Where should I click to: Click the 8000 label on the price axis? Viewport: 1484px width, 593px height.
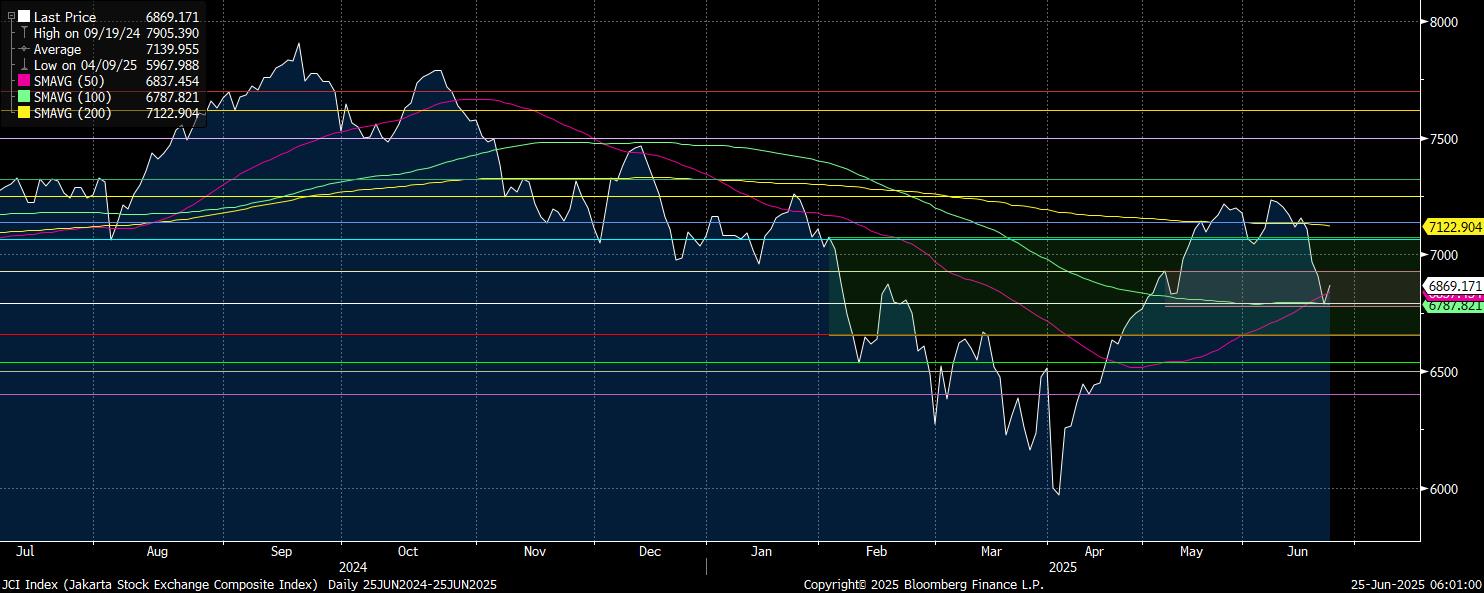1445,21
